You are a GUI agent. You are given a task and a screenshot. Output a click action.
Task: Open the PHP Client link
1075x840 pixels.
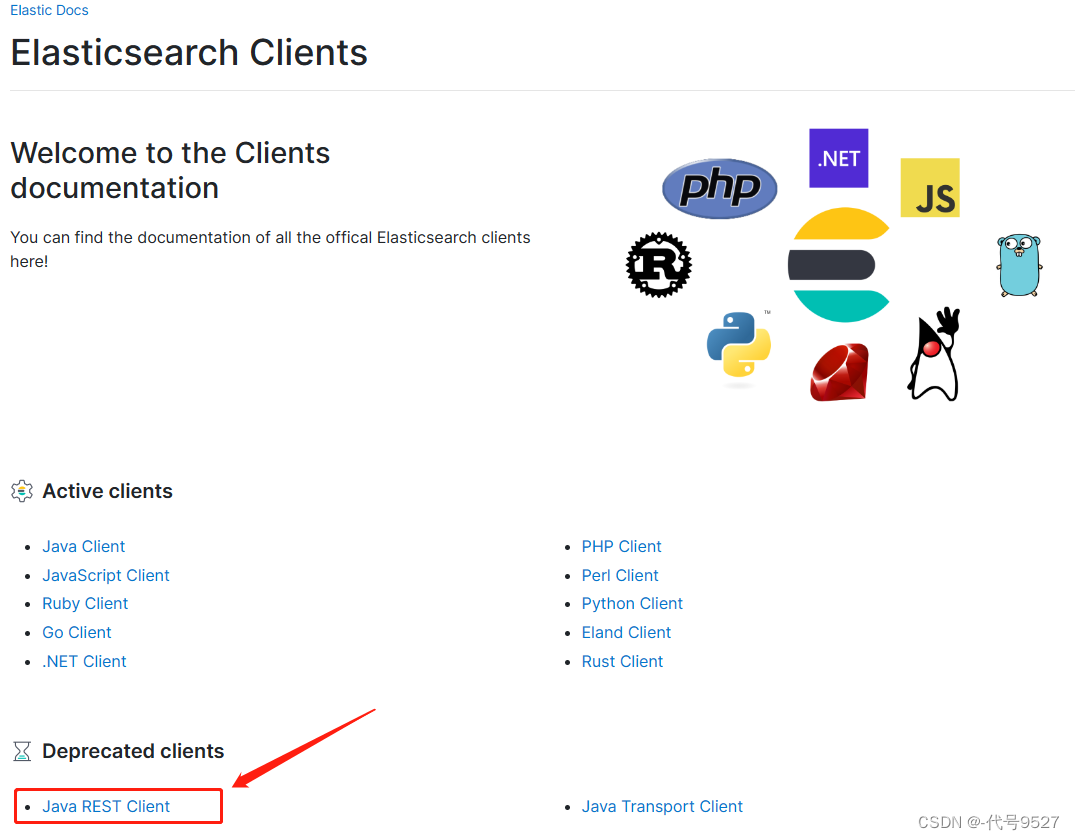click(622, 547)
